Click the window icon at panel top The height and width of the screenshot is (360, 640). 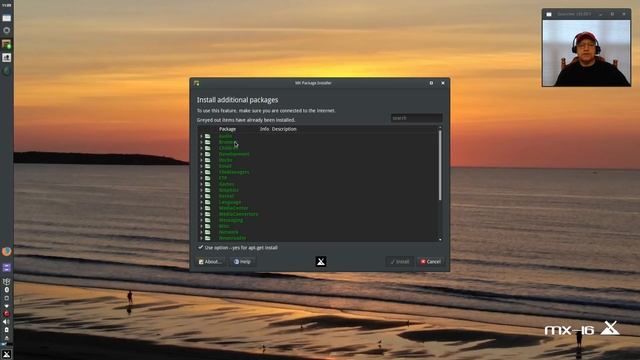(x=6, y=18)
